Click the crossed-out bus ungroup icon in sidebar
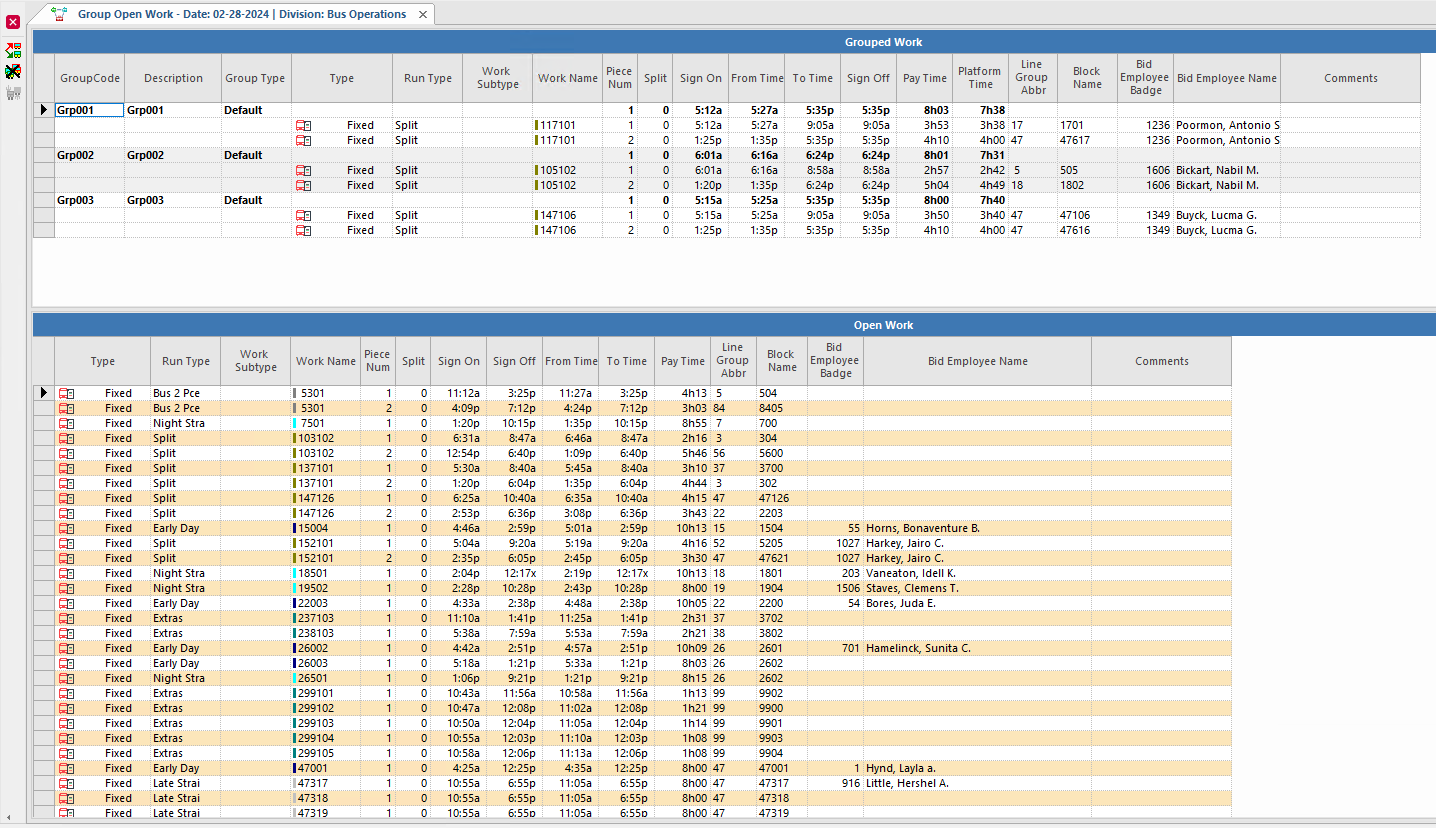The width and height of the screenshot is (1436, 828). [13, 71]
